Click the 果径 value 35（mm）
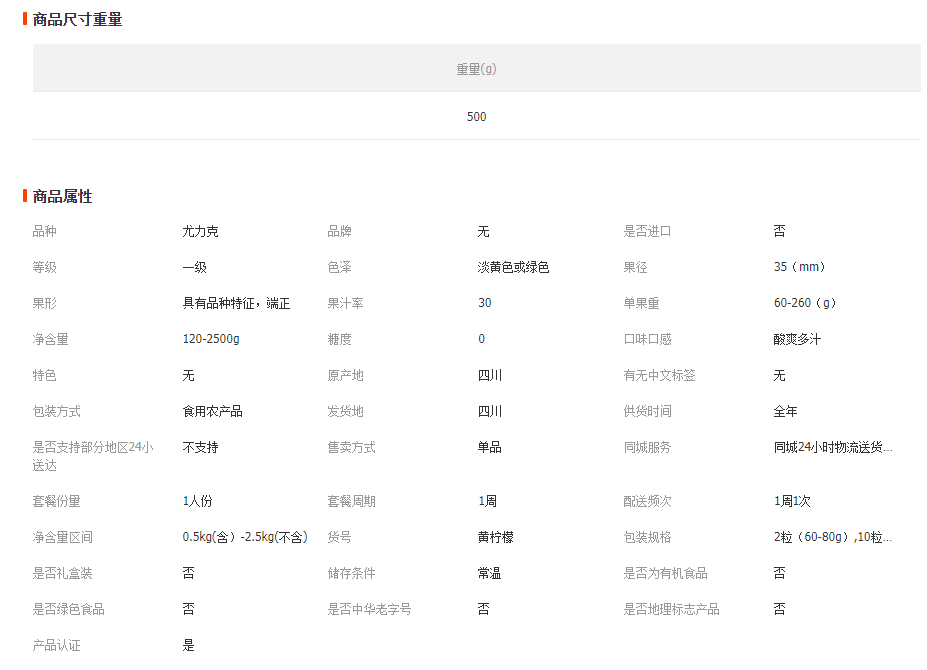Screen dimensions: 927x670 (799, 267)
